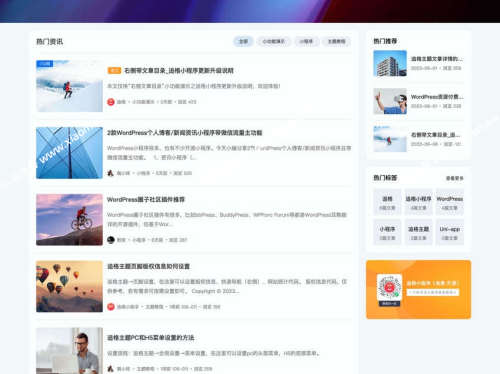Select the 追格主题 tag

pyautogui.click(x=418, y=232)
